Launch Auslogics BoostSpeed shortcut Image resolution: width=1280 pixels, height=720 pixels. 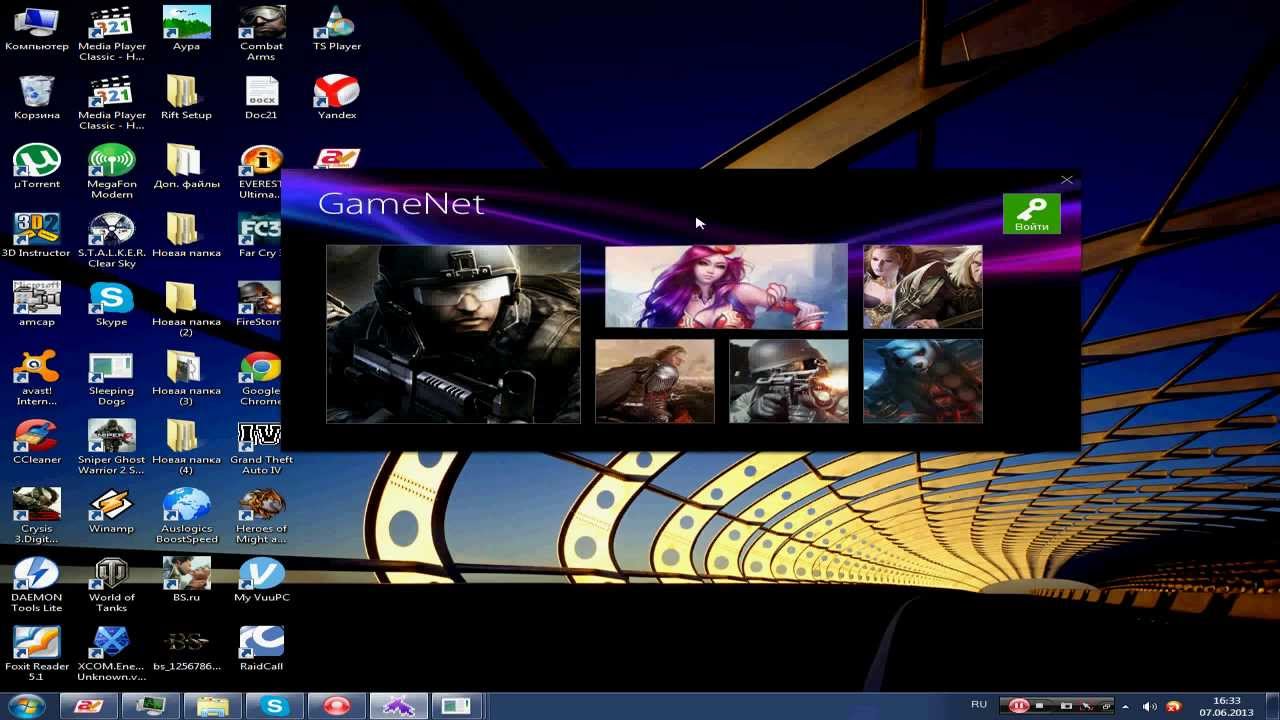(187, 516)
